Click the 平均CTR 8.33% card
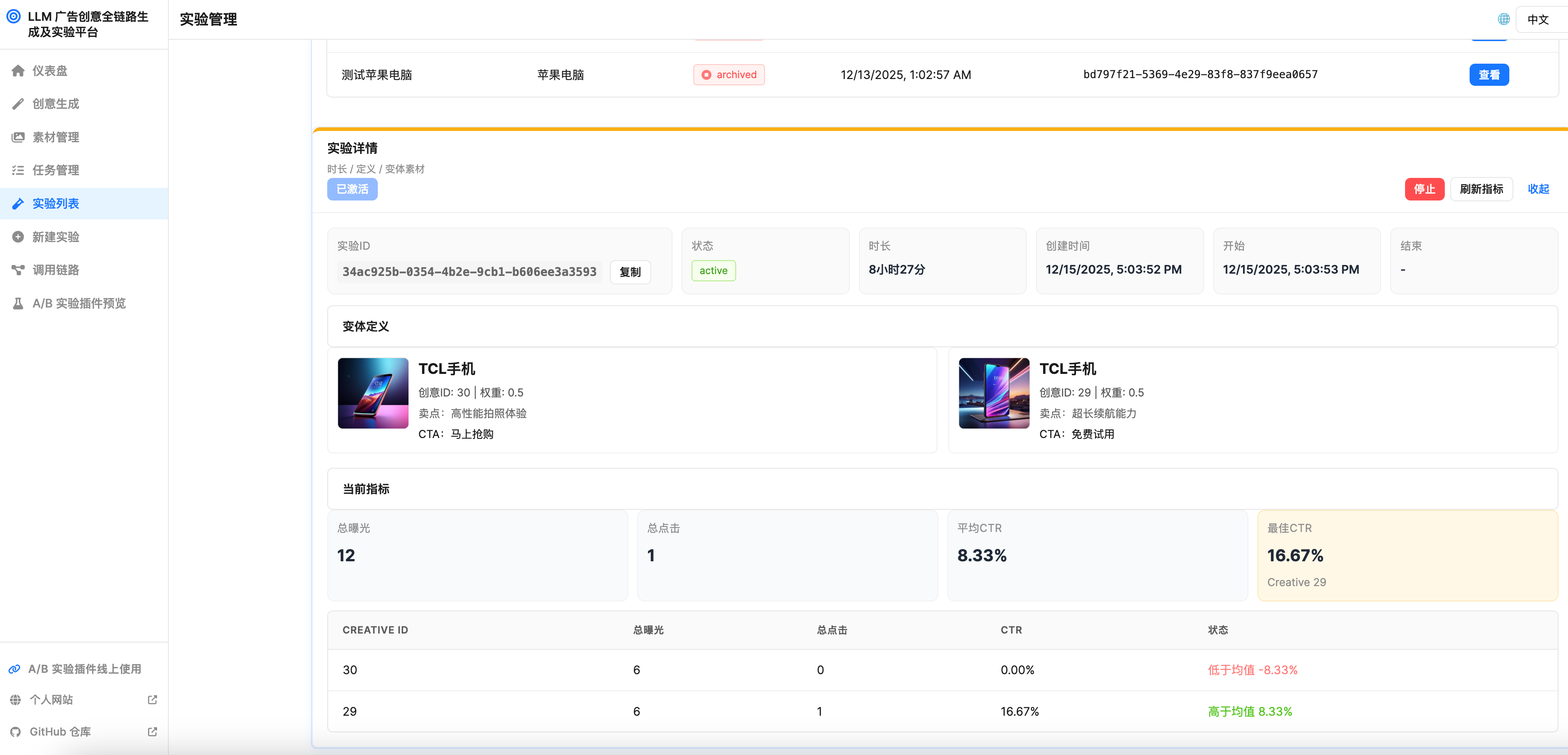The image size is (1568, 755). (1097, 555)
